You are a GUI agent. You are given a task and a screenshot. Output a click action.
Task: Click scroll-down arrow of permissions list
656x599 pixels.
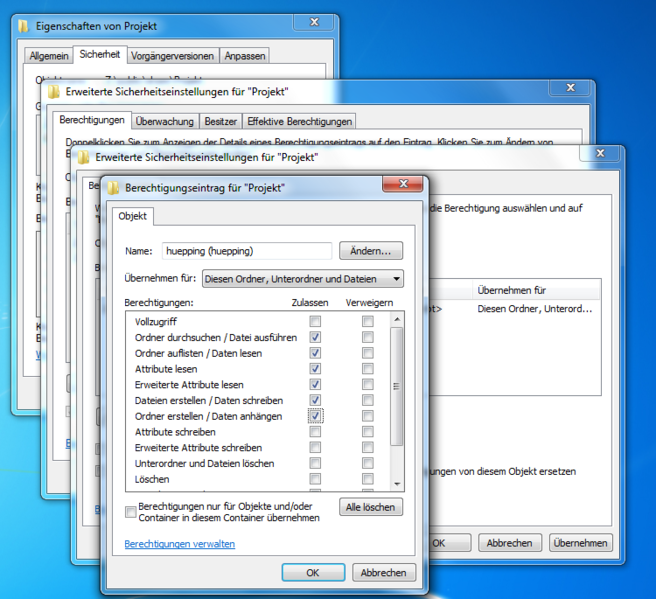397,484
